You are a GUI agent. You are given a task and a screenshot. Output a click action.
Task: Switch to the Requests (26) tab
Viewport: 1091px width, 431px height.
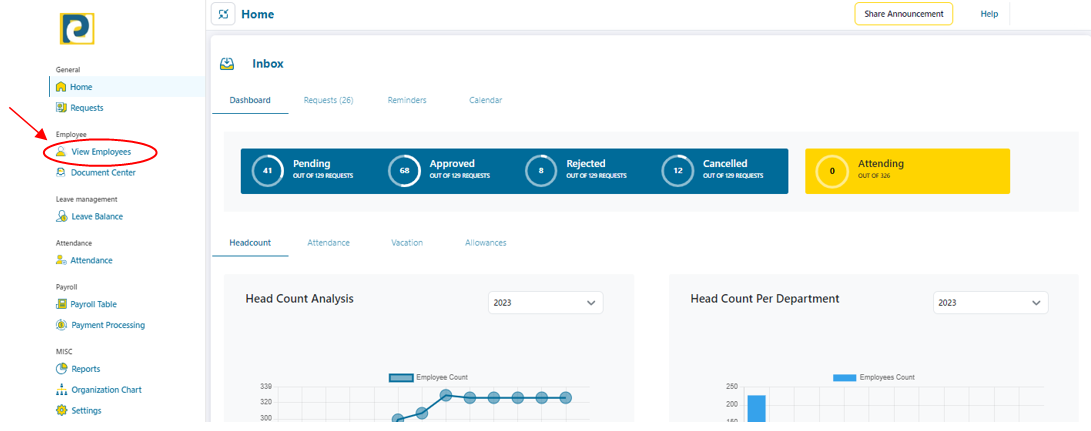pos(328,100)
